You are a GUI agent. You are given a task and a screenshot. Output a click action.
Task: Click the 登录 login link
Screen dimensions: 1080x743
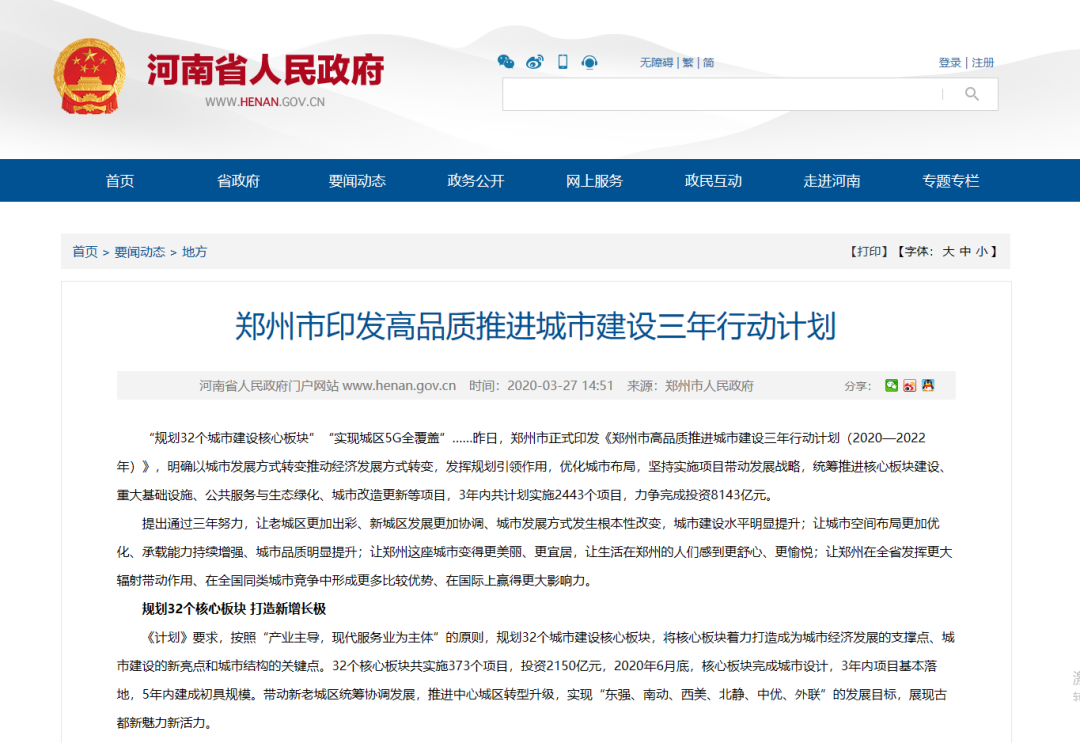[x=948, y=61]
